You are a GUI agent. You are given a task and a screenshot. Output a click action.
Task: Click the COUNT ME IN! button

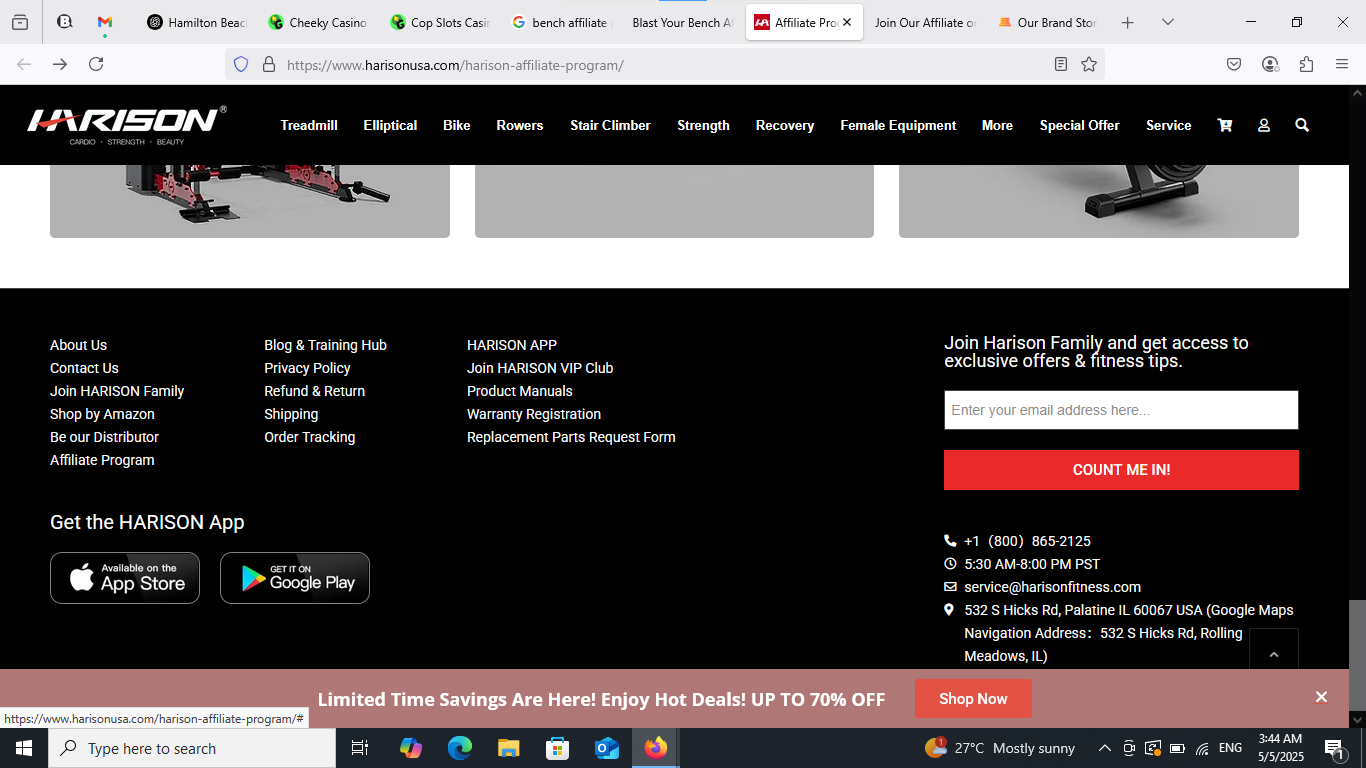(1121, 470)
